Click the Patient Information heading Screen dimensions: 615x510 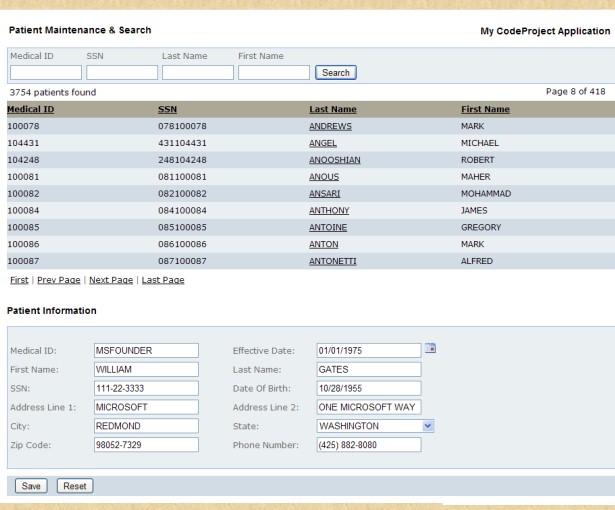[52, 311]
